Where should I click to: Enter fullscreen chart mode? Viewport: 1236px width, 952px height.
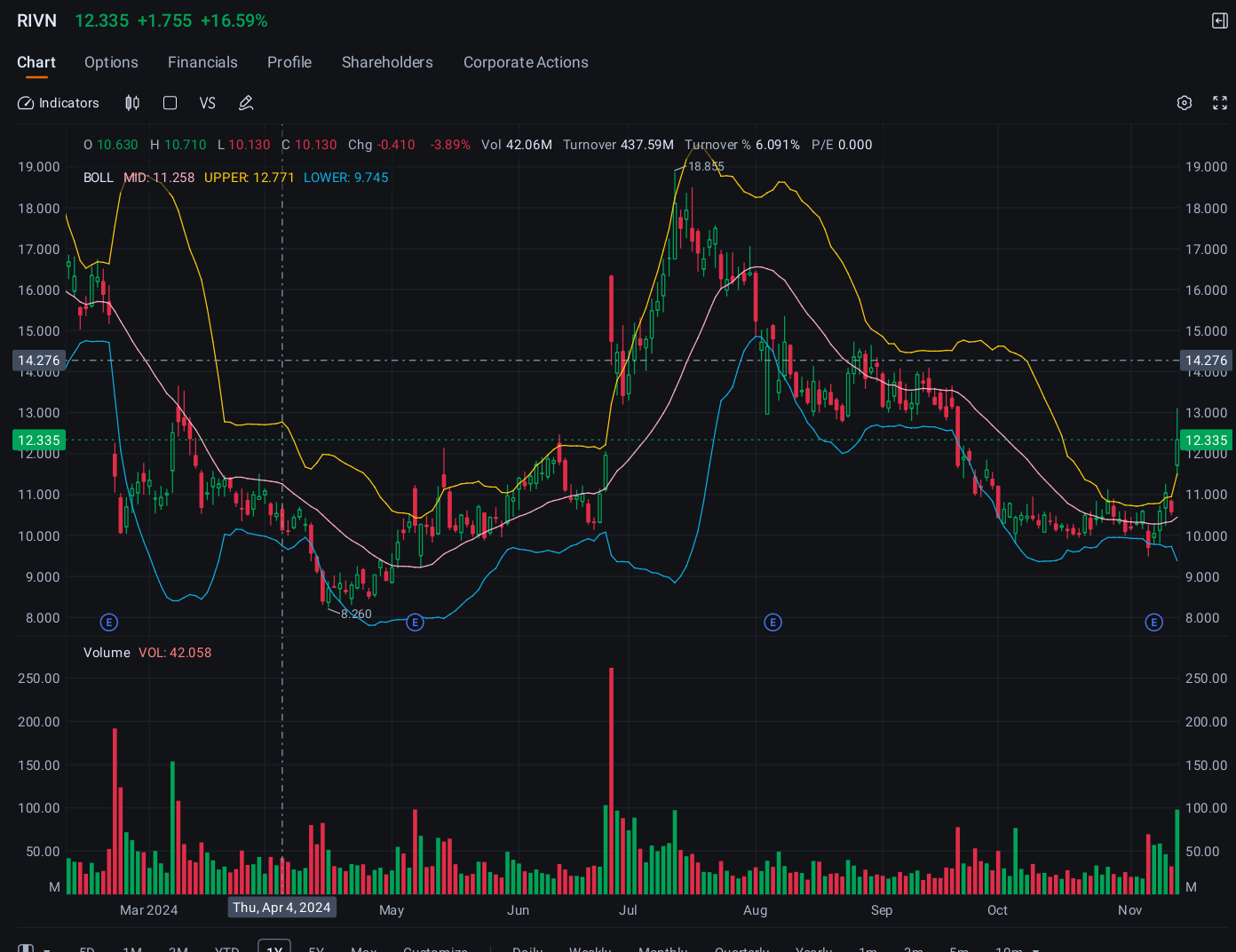pos(1220,103)
